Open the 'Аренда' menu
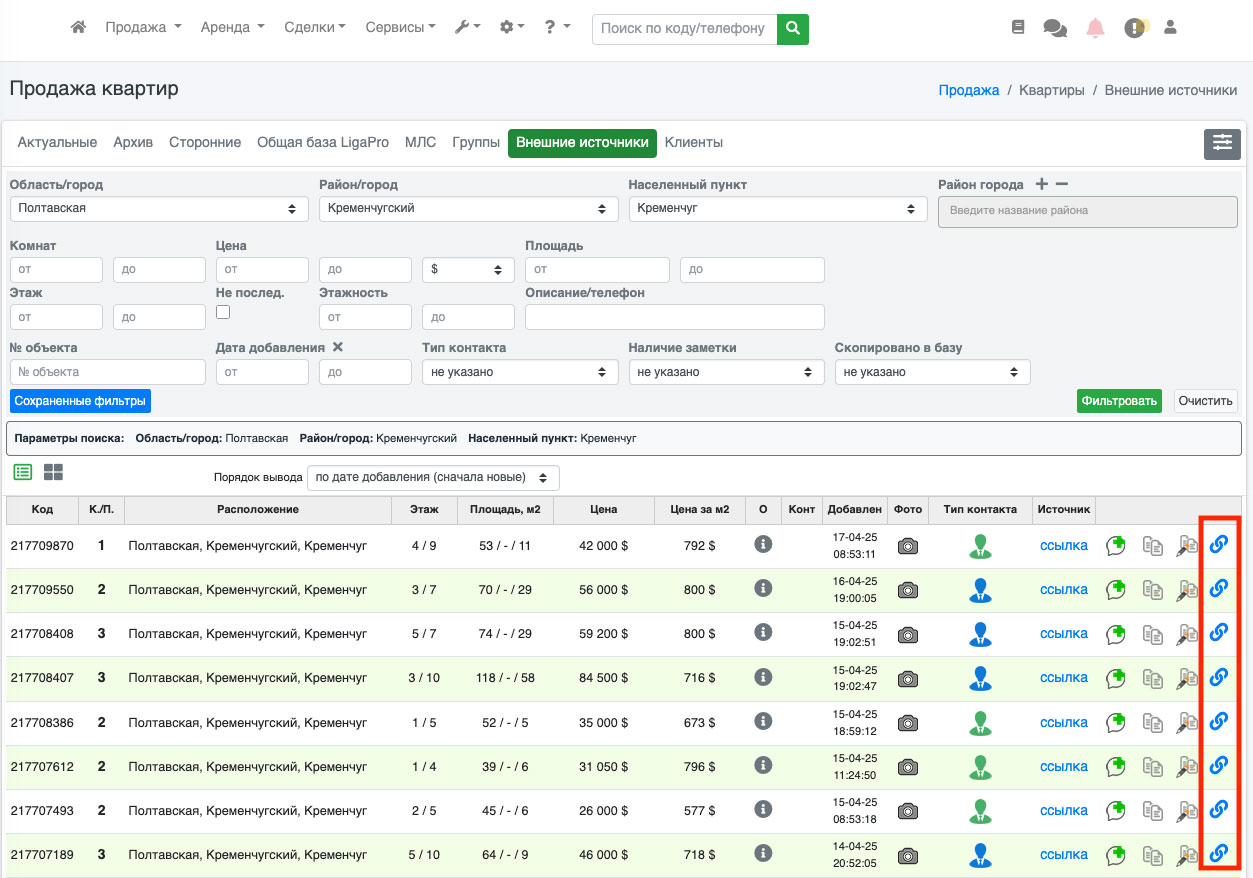The width and height of the screenshot is (1253, 878). [x=232, y=28]
